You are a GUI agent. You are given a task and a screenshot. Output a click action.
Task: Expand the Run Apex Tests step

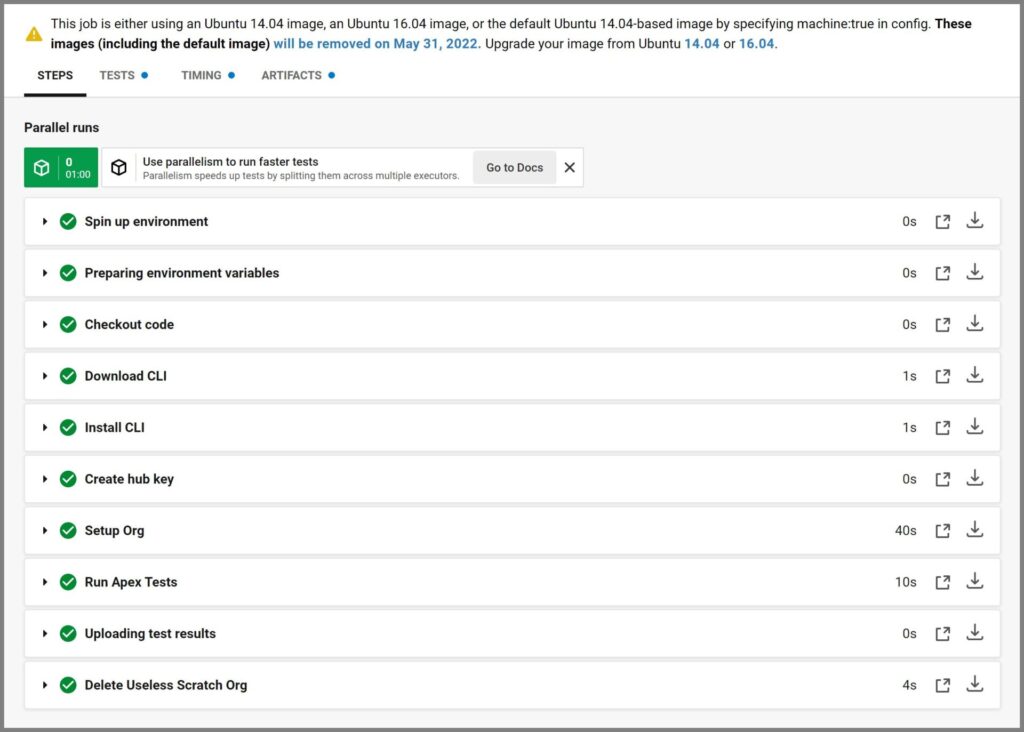click(45, 582)
